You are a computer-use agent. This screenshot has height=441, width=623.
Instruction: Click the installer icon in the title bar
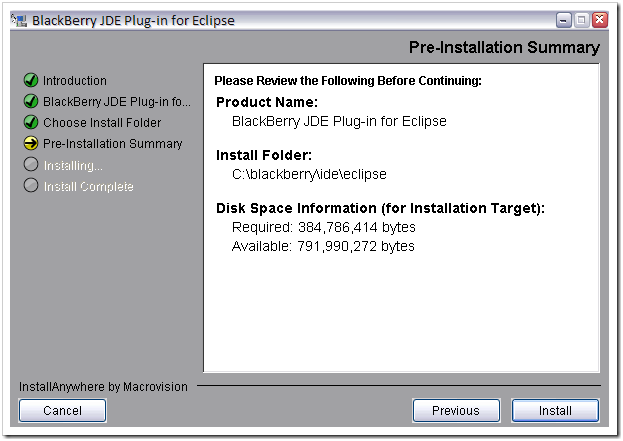click(19, 20)
